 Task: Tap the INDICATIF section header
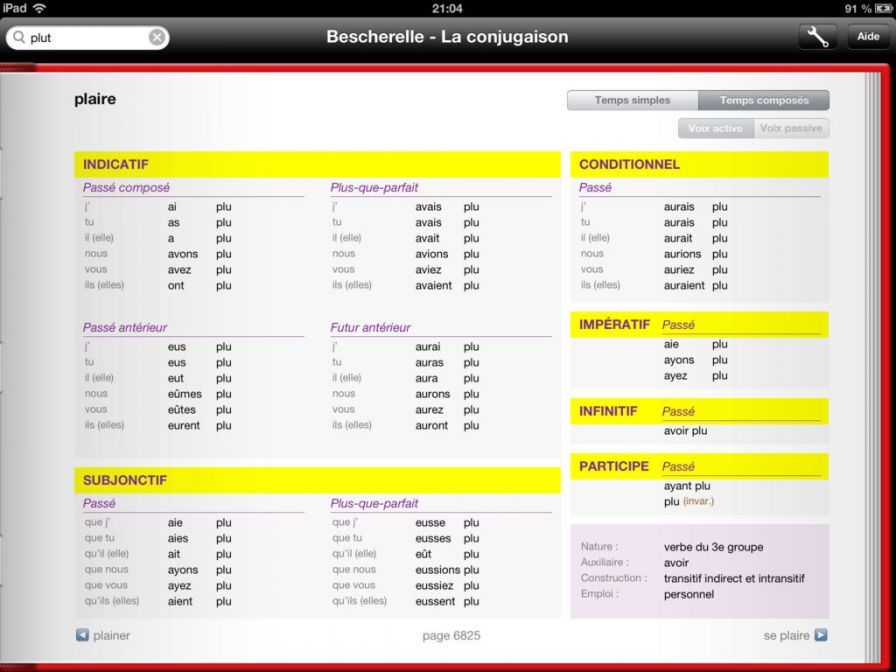click(116, 164)
